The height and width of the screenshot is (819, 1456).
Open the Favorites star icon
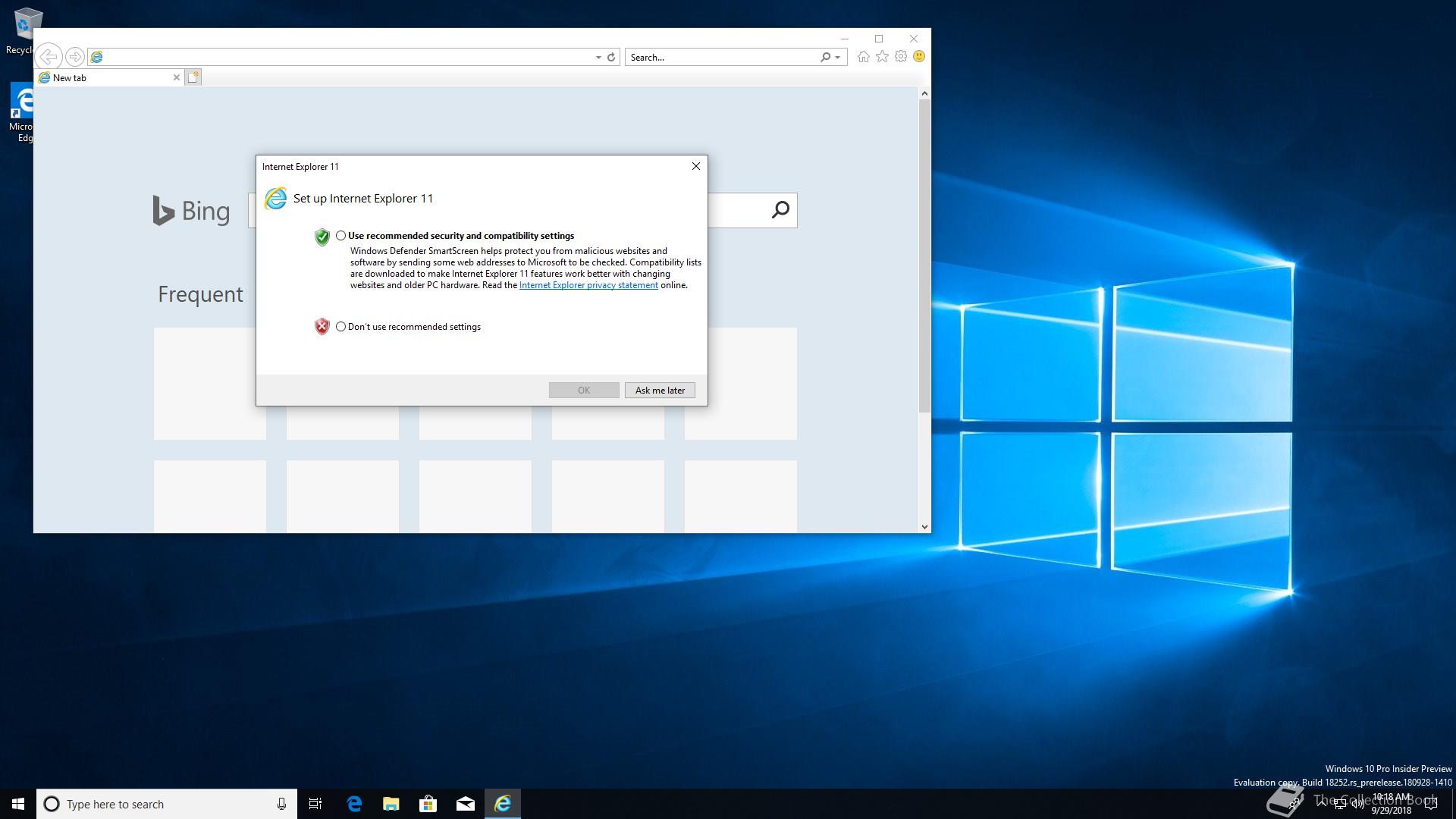(x=882, y=57)
